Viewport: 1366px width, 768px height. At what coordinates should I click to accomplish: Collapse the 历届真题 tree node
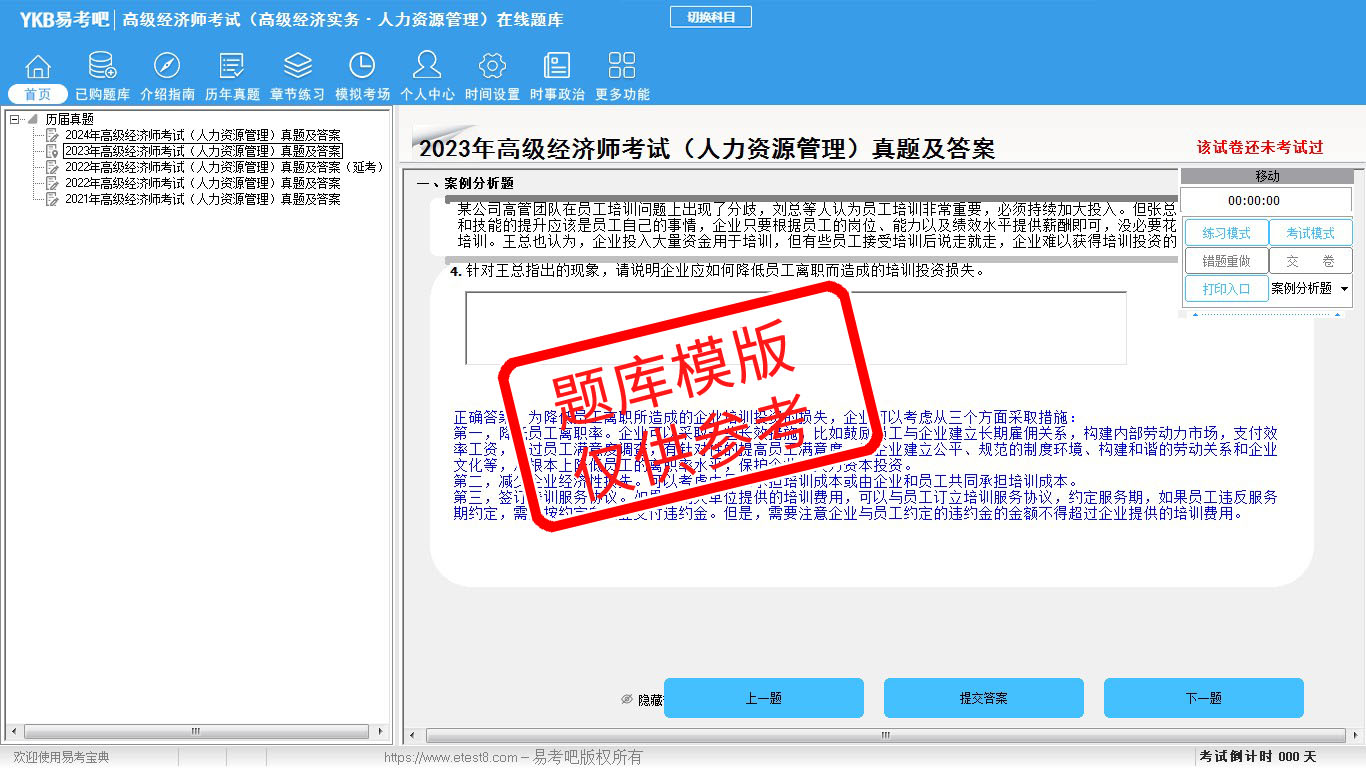(15, 119)
